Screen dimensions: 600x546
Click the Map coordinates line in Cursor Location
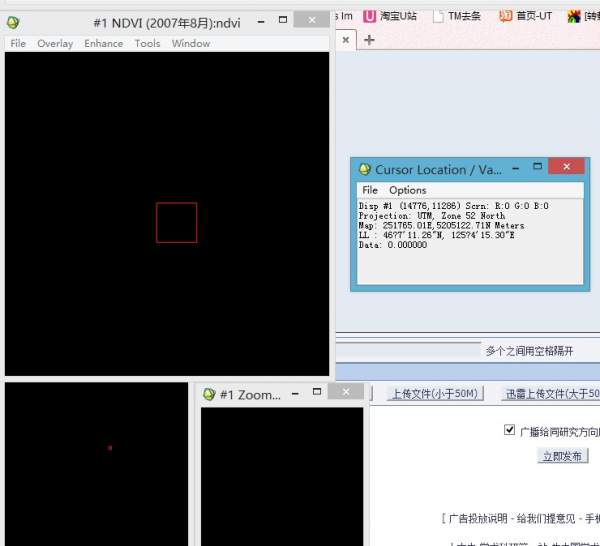coord(441,226)
